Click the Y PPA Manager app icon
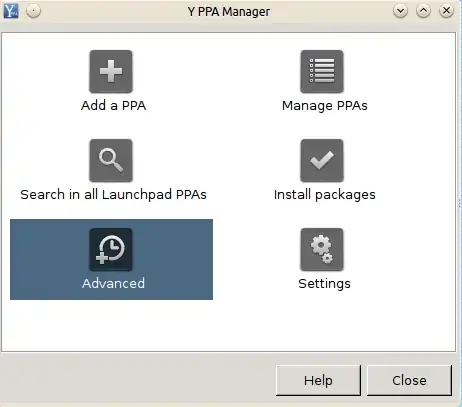The width and height of the screenshot is (462, 407). click(x=11, y=11)
